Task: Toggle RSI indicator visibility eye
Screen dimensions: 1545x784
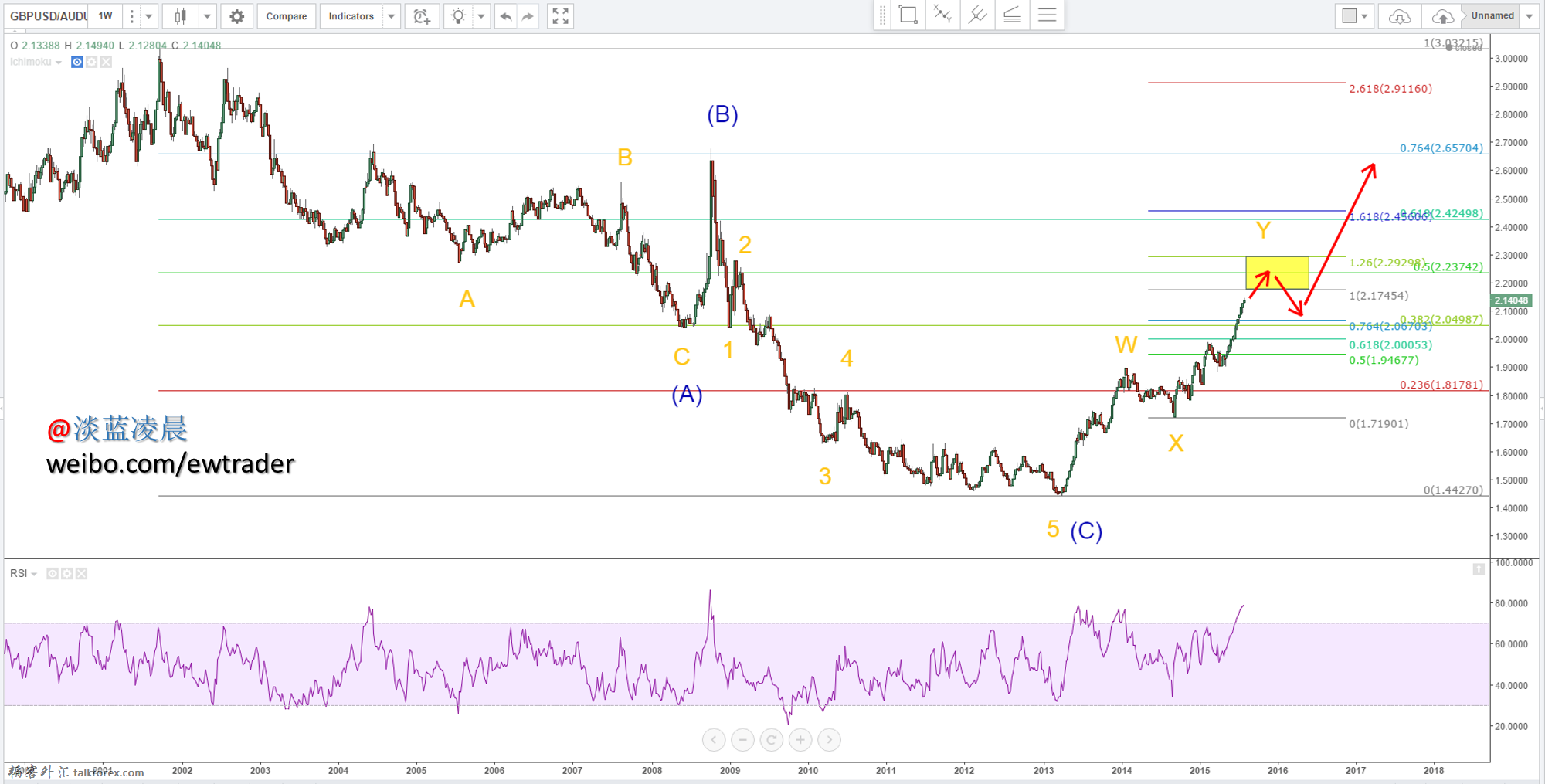Action: pyautogui.click(x=53, y=573)
